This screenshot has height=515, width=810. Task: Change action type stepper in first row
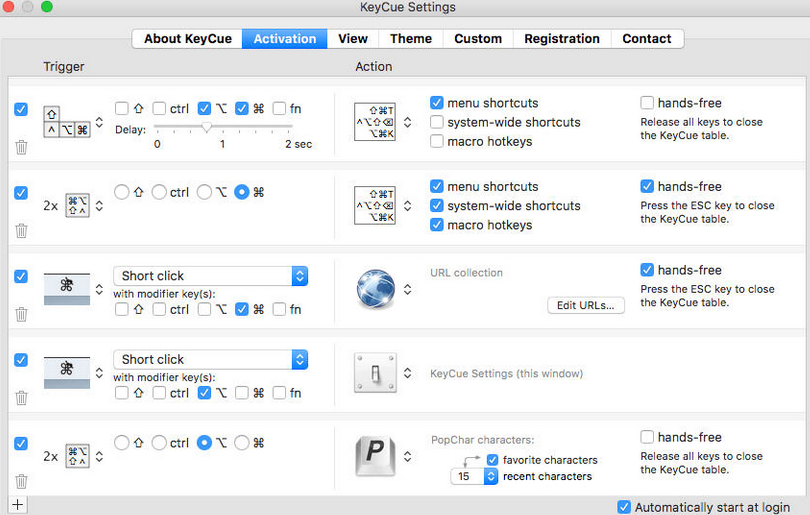[x=408, y=122]
